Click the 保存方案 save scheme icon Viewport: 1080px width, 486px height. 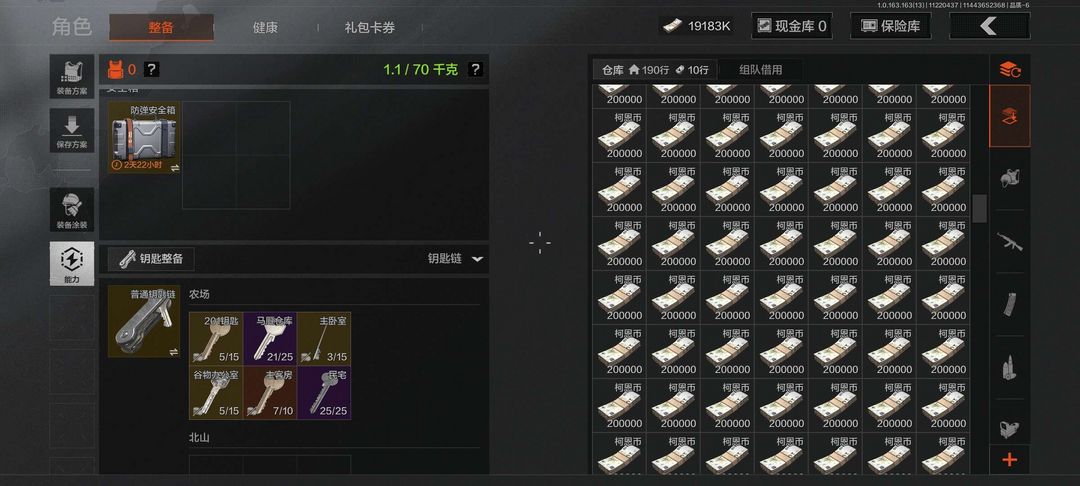point(72,130)
